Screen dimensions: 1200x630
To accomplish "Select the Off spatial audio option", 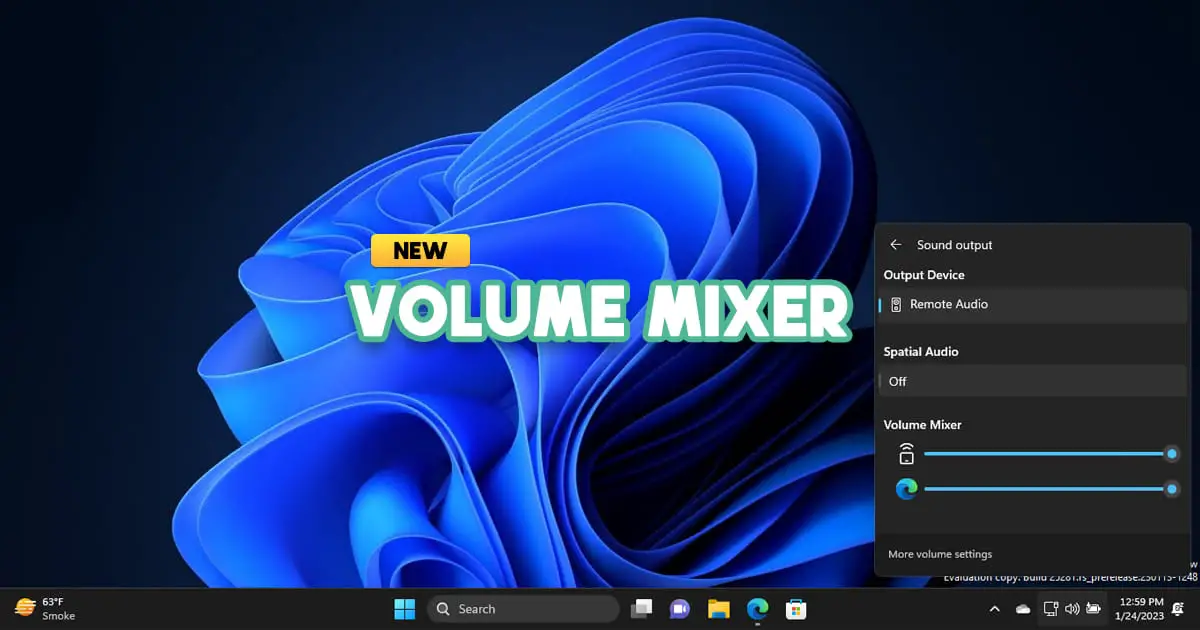I will (1033, 381).
